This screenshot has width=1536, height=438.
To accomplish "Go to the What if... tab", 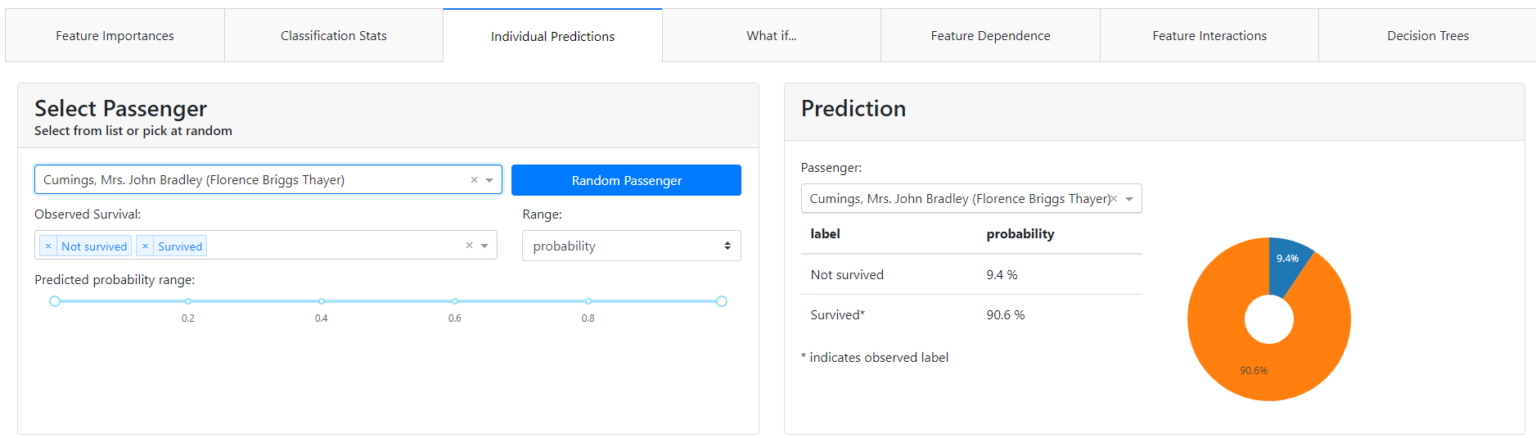I will [x=771, y=36].
